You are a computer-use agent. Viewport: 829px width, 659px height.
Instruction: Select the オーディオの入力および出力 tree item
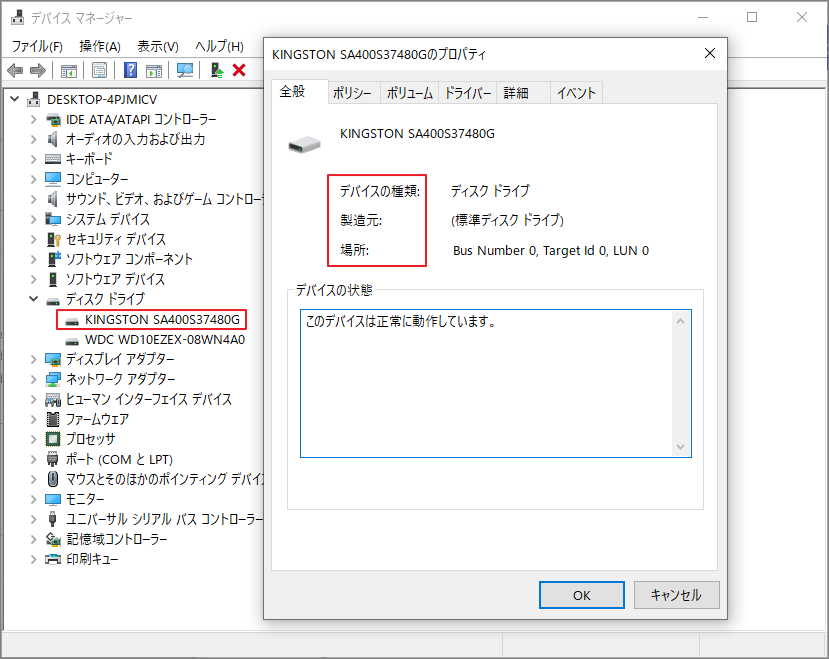(135, 139)
